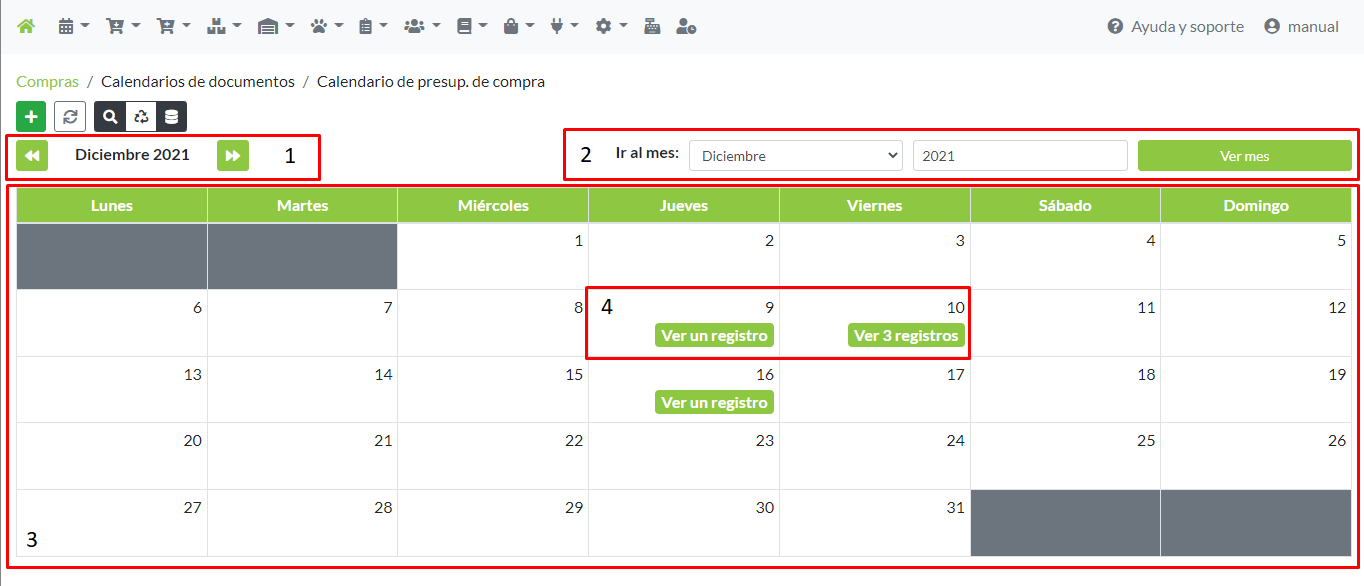This screenshot has height=586, width=1364.
Task: Open the paw icon dropdown menu
Action: click(x=326, y=27)
